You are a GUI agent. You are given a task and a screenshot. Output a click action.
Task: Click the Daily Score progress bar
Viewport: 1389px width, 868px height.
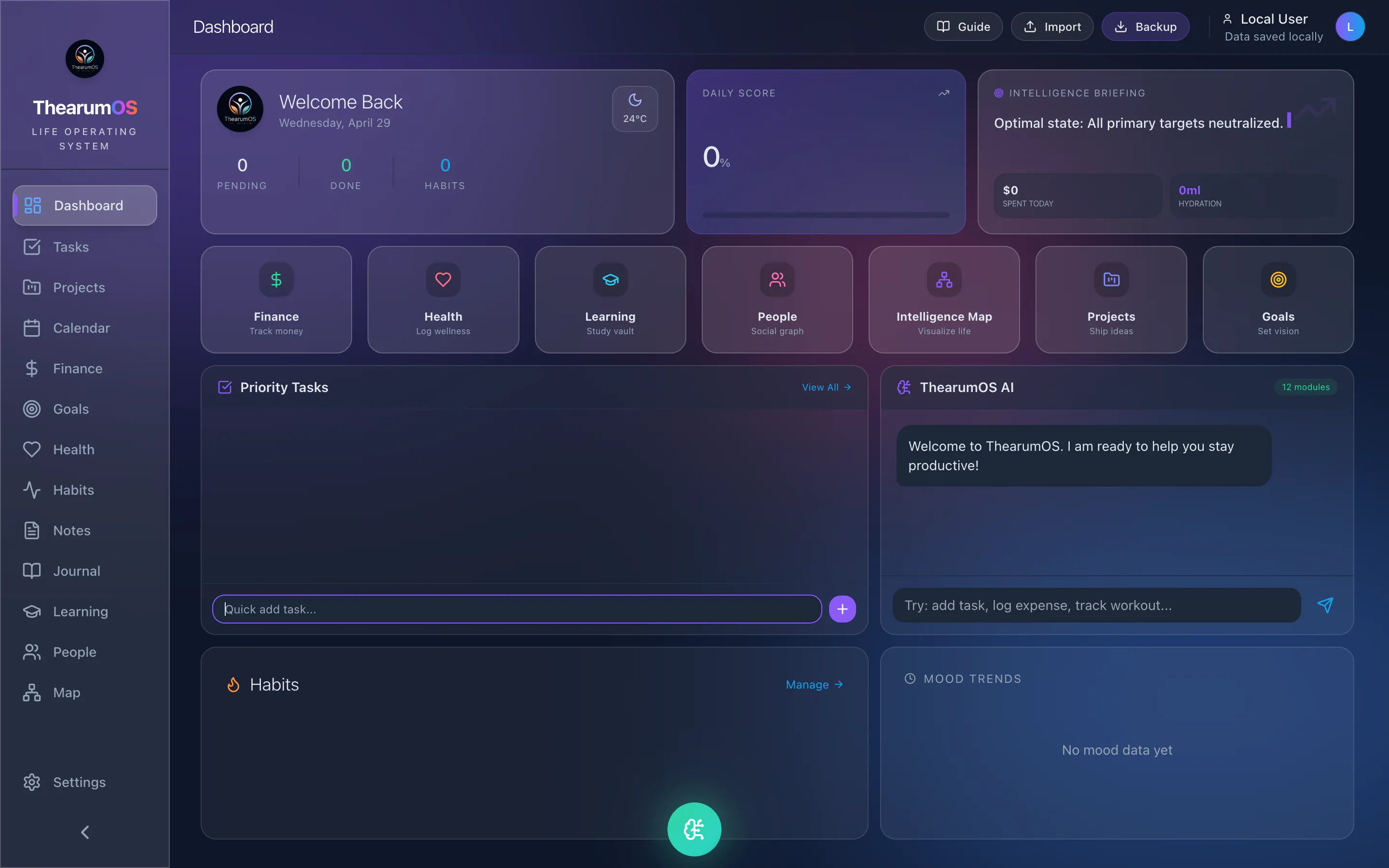point(825,215)
